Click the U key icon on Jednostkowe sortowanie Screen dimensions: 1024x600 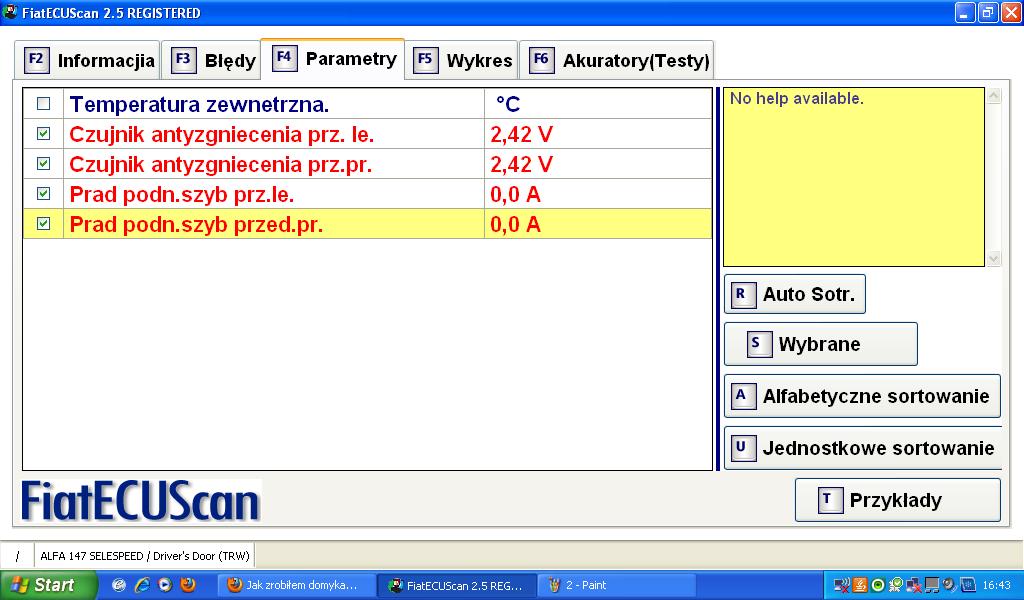[x=743, y=449]
